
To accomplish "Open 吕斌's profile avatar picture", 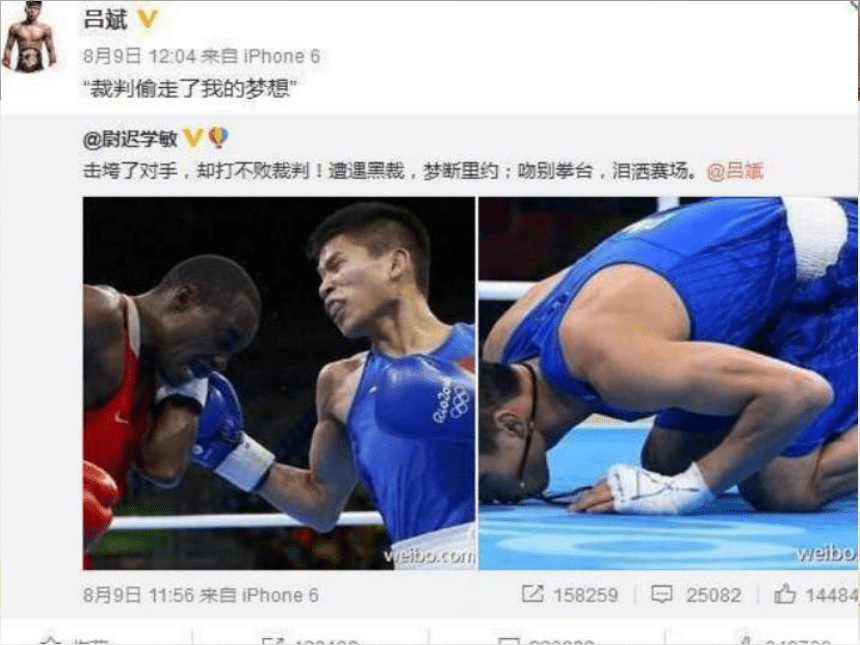I will tap(30, 37).
